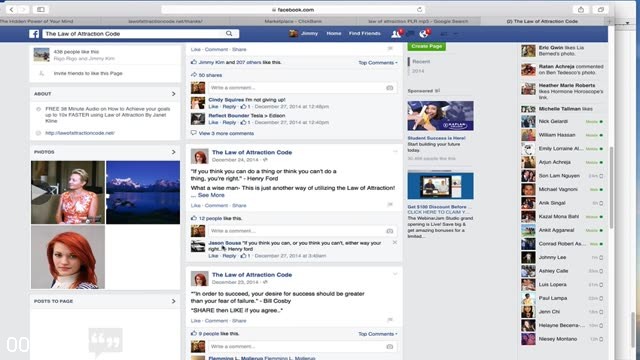This screenshot has width=640, height=360.
Task: Click in Facebook search input field
Action: 135,34
